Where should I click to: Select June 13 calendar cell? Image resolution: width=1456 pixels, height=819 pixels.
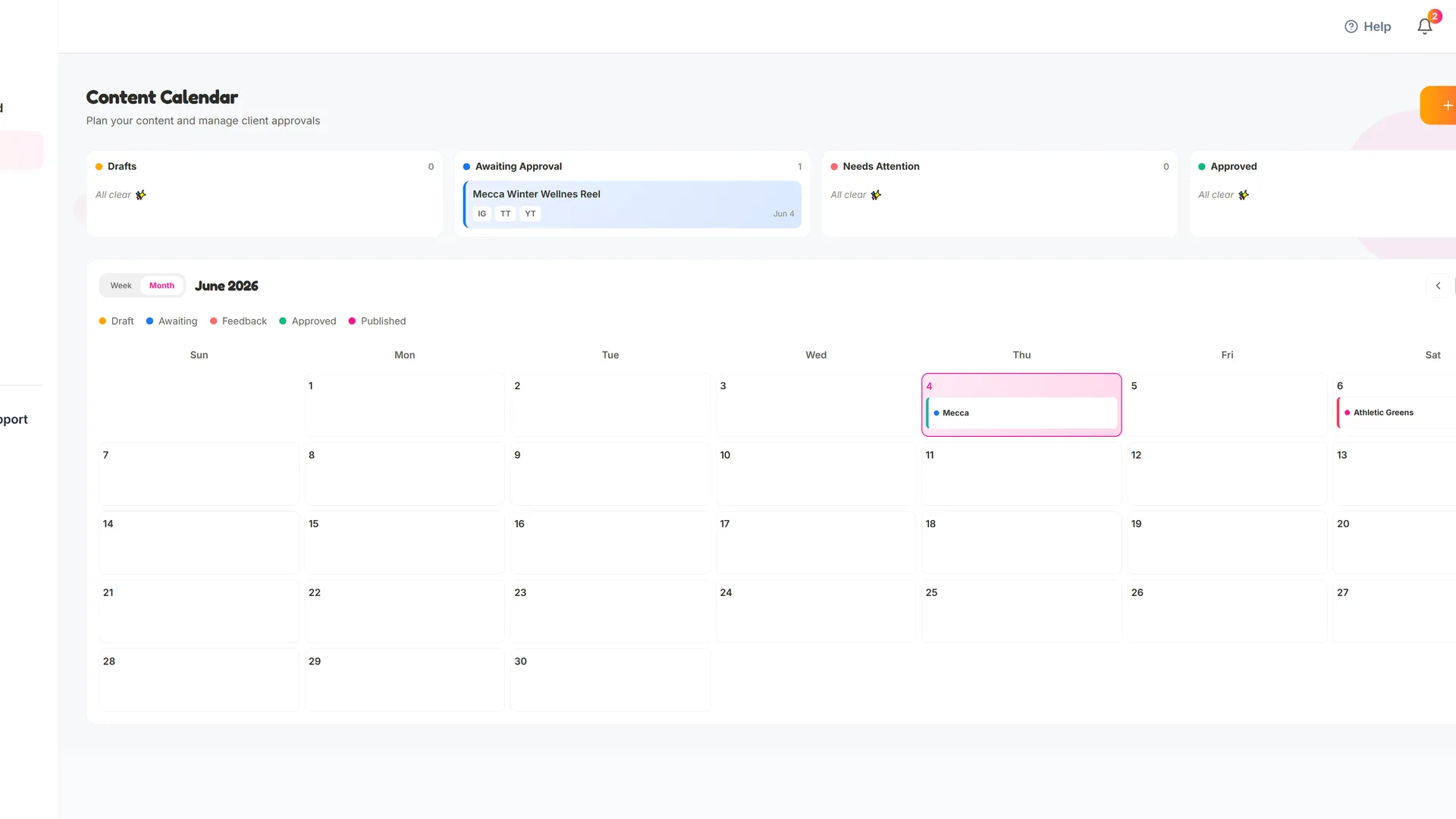(1395, 474)
